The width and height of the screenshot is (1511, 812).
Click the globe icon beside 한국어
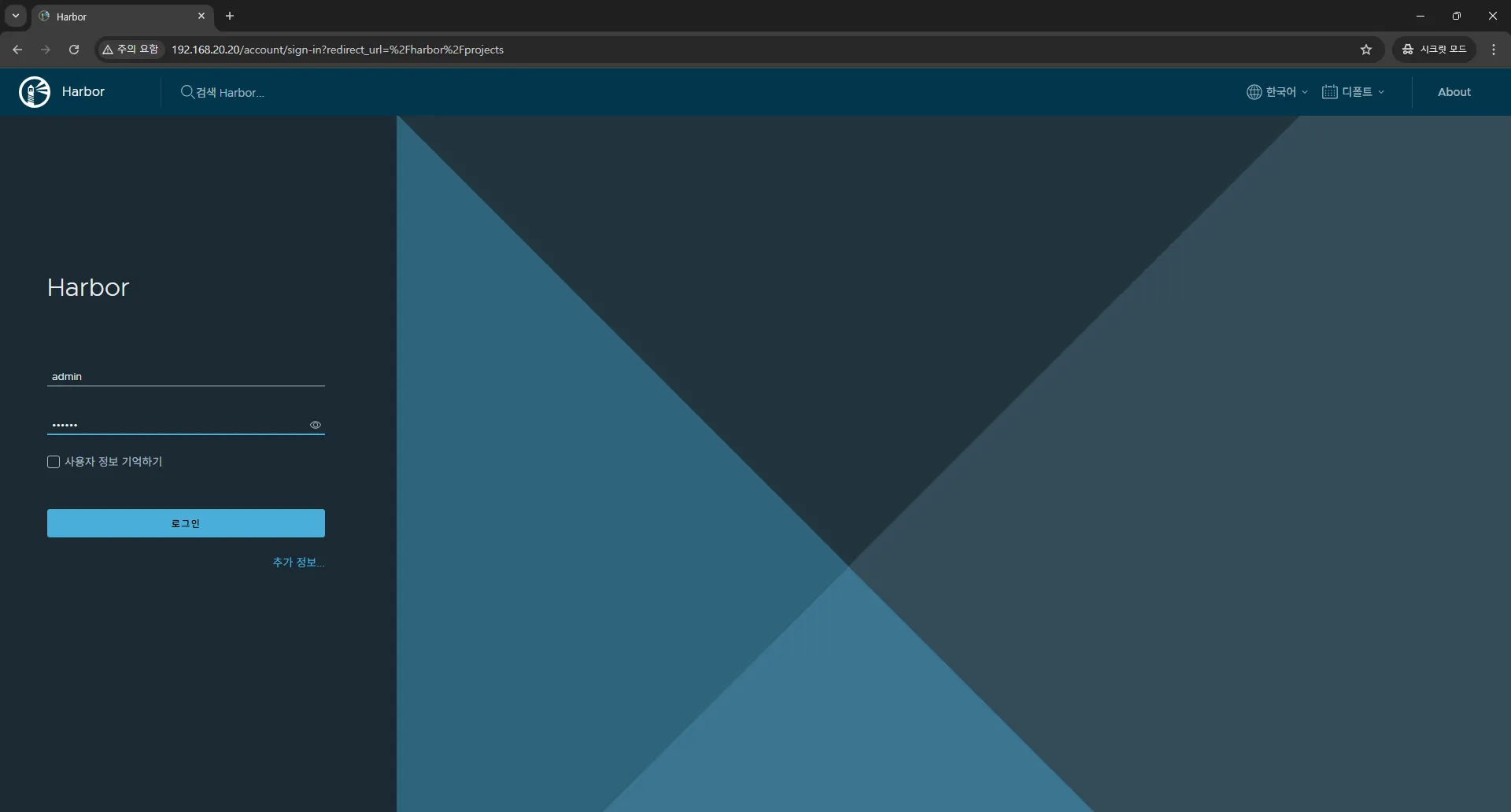[x=1254, y=92]
